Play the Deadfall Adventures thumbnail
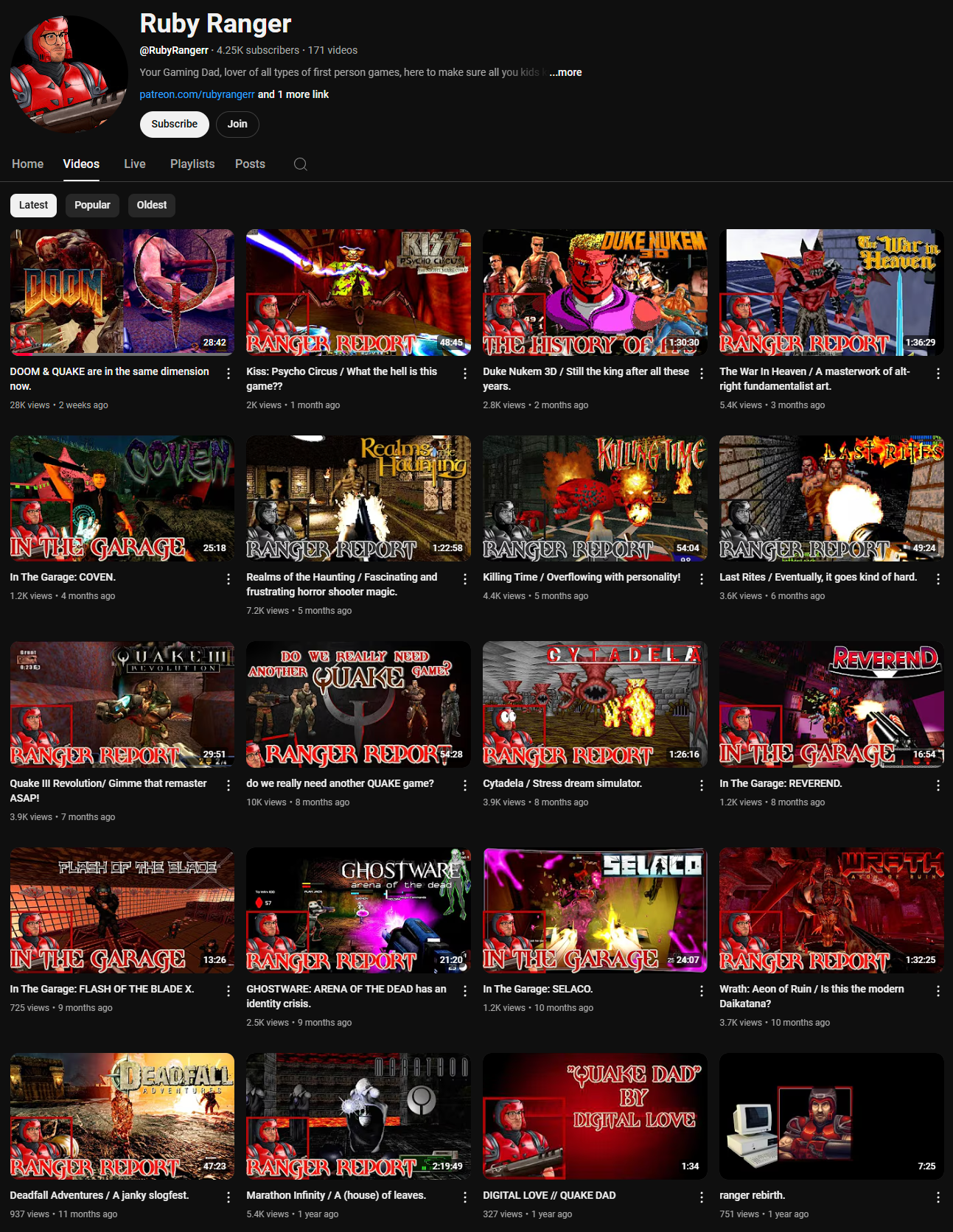 [x=122, y=1116]
